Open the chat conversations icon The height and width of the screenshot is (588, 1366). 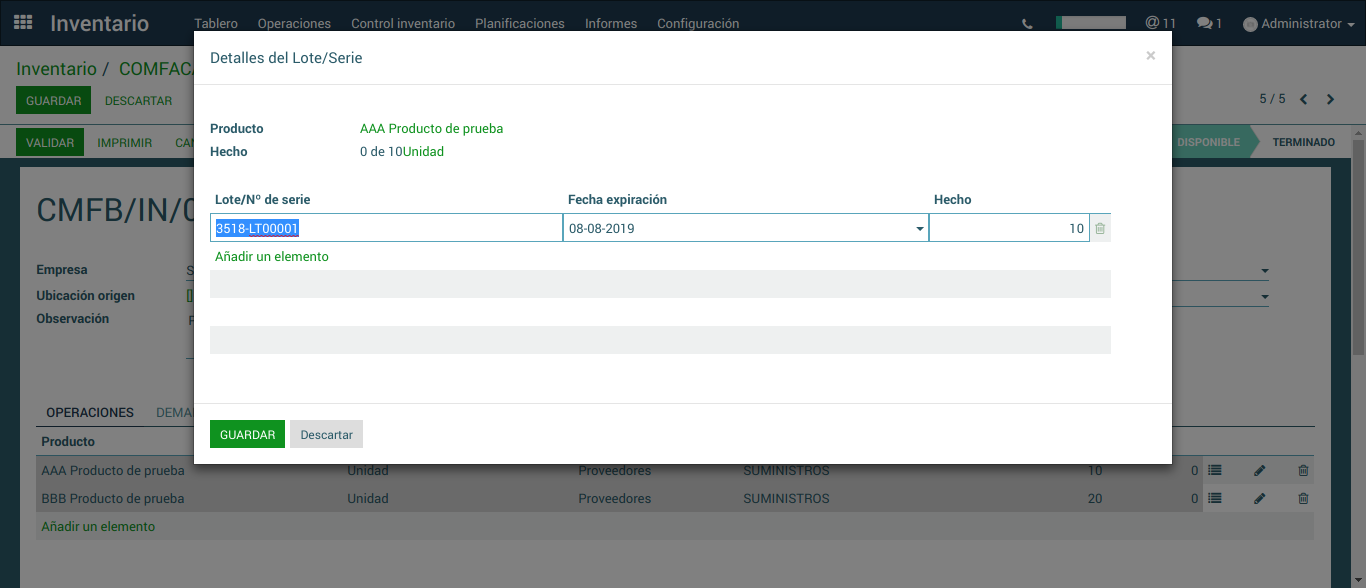tap(1209, 23)
